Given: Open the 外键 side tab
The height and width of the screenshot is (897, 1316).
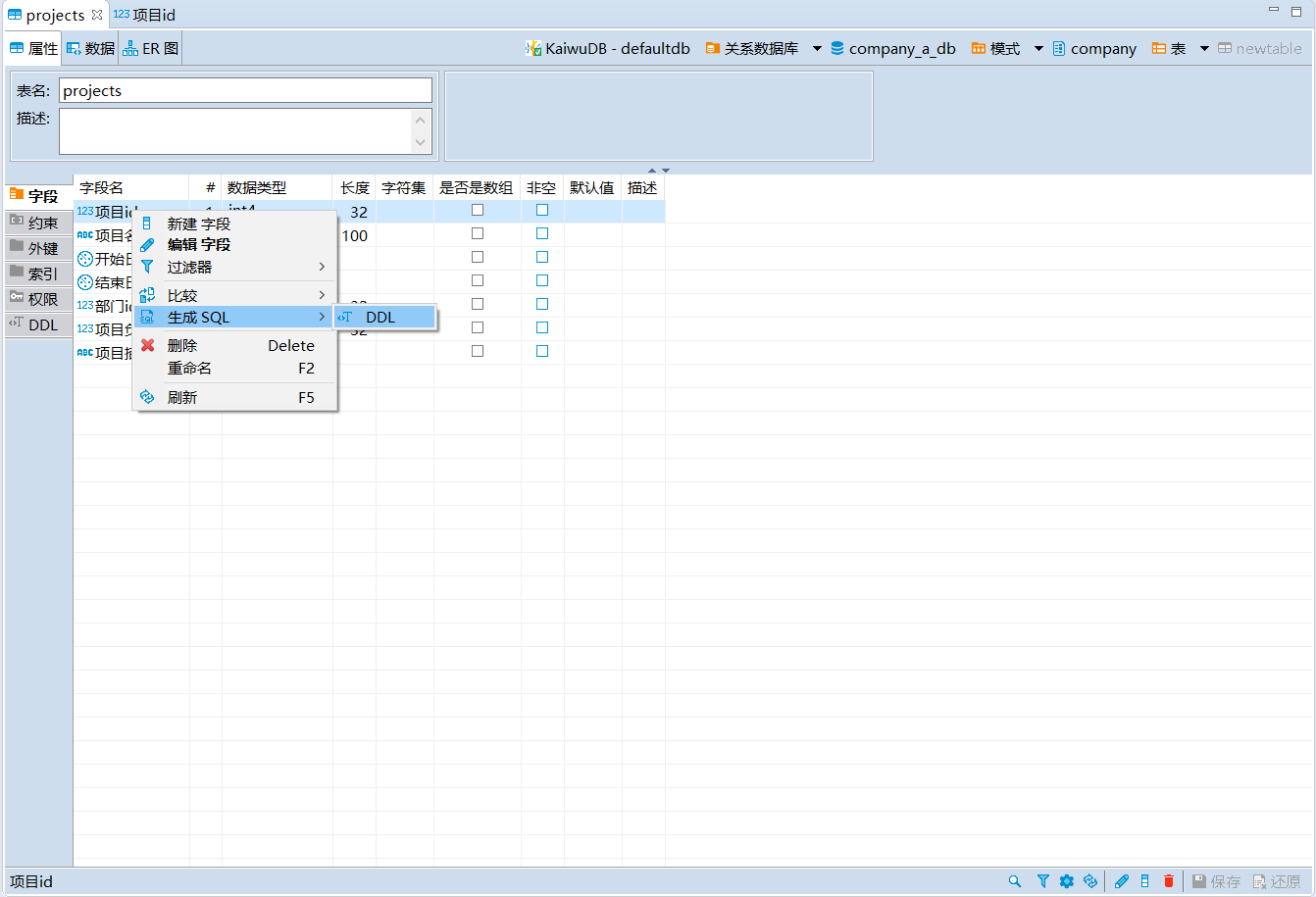Looking at the screenshot, I should tap(39, 248).
